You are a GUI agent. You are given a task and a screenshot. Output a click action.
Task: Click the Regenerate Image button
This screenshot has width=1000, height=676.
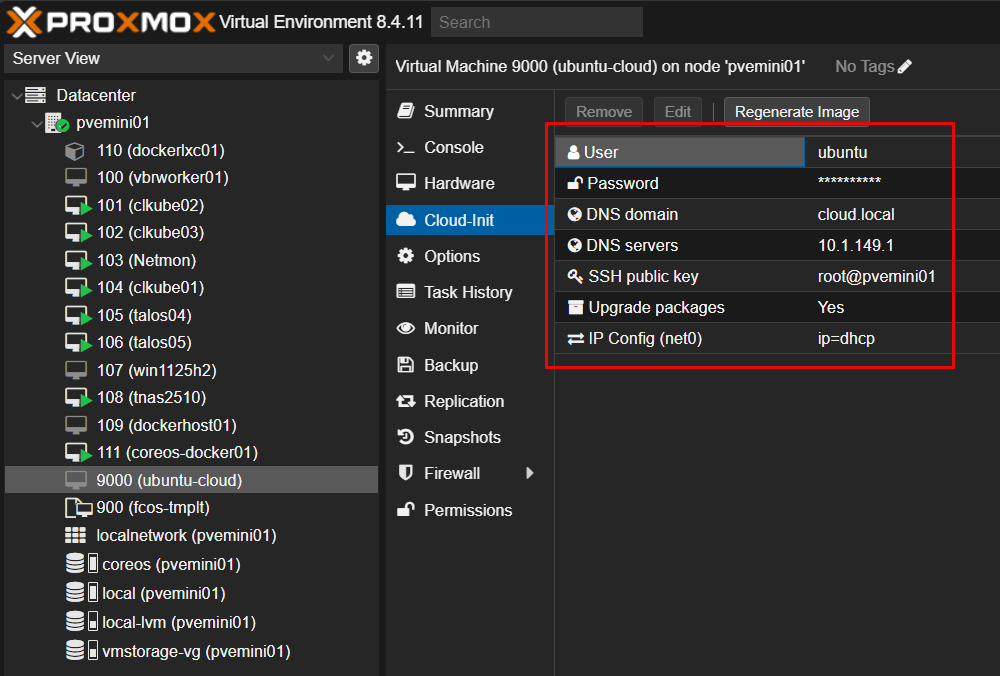797,112
